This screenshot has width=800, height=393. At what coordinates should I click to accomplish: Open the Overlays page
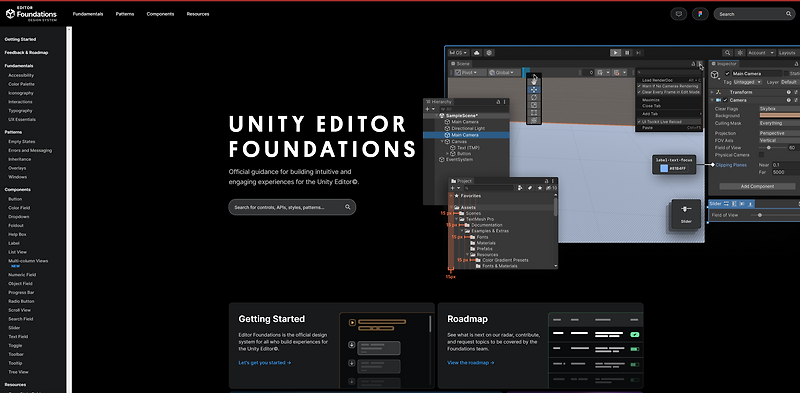[x=17, y=168]
